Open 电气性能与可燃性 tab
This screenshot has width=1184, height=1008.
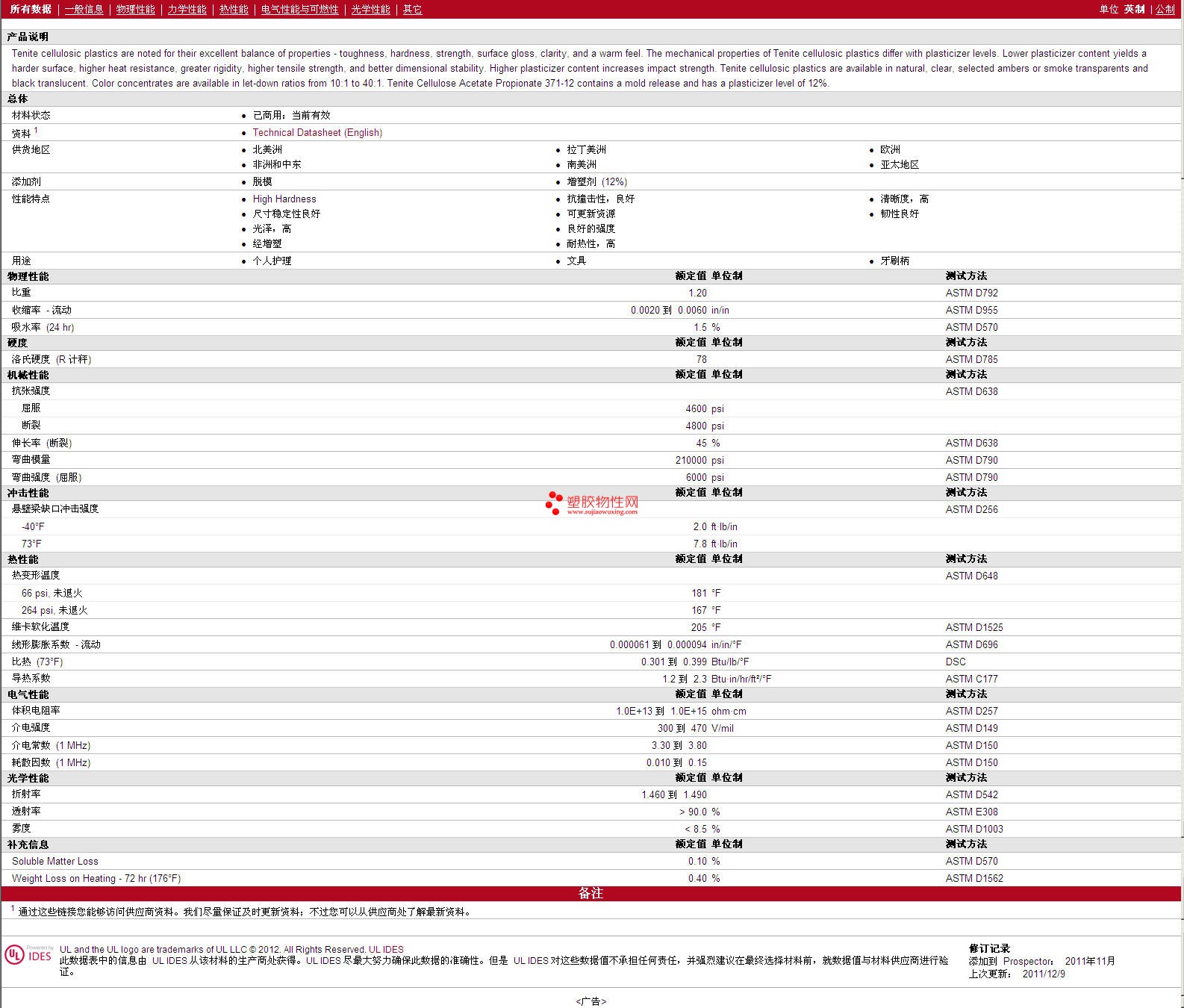(299, 9)
